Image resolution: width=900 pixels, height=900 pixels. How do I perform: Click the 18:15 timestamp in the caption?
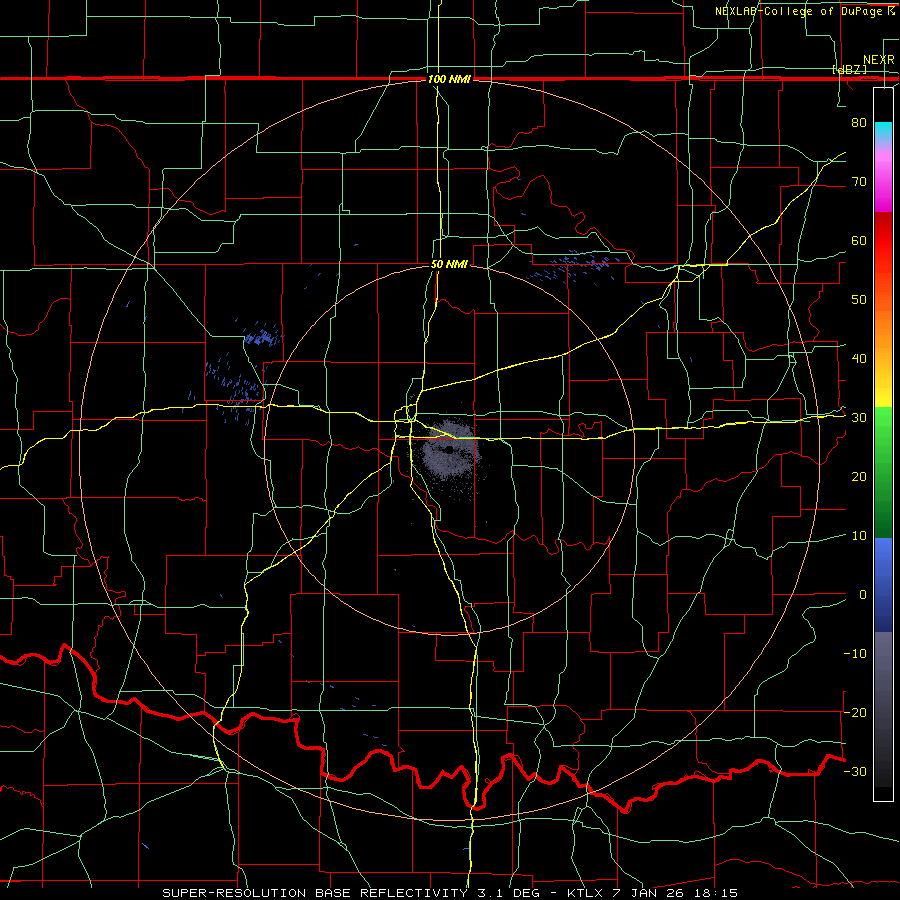pos(718,893)
